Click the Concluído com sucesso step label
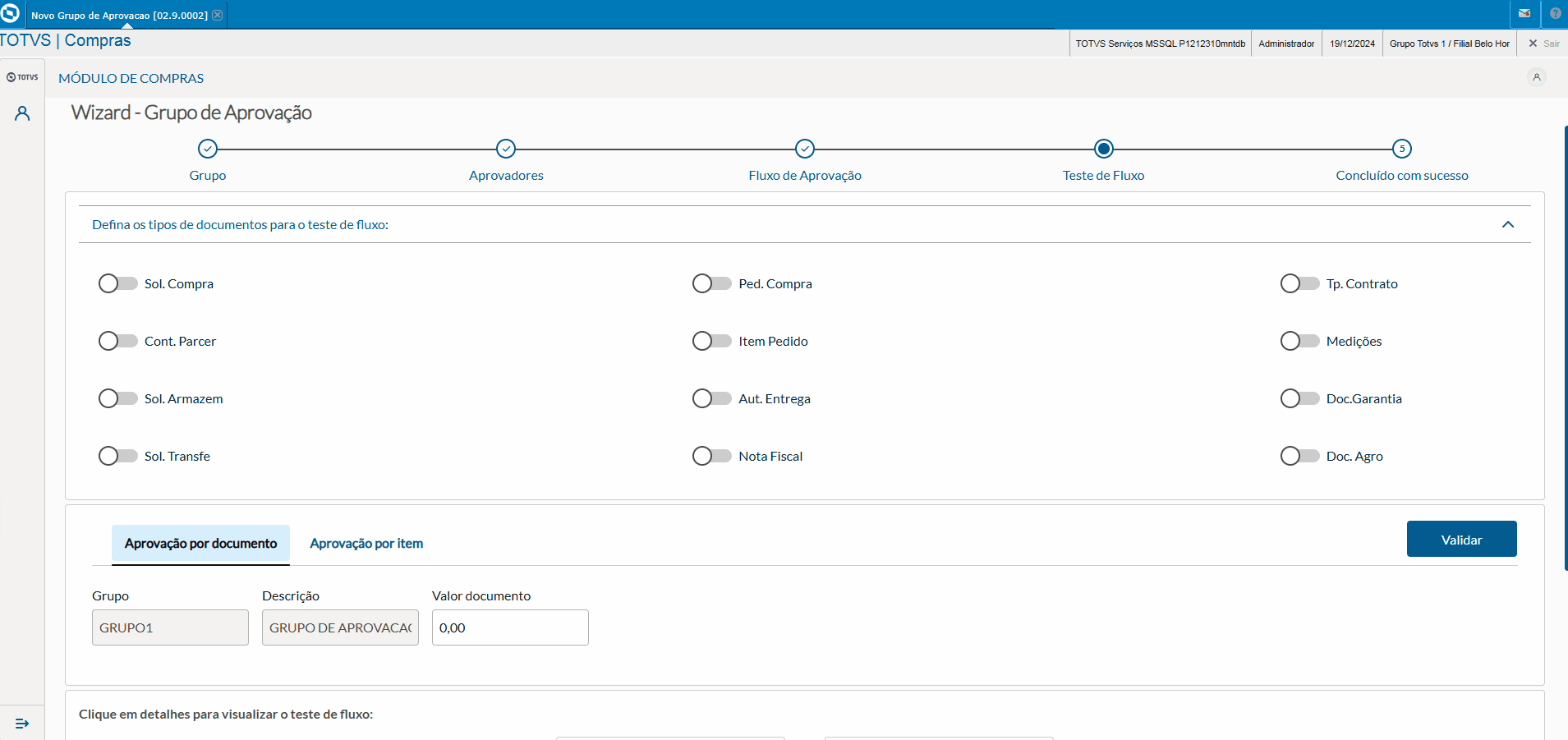 pyautogui.click(x=1402, y=176)
